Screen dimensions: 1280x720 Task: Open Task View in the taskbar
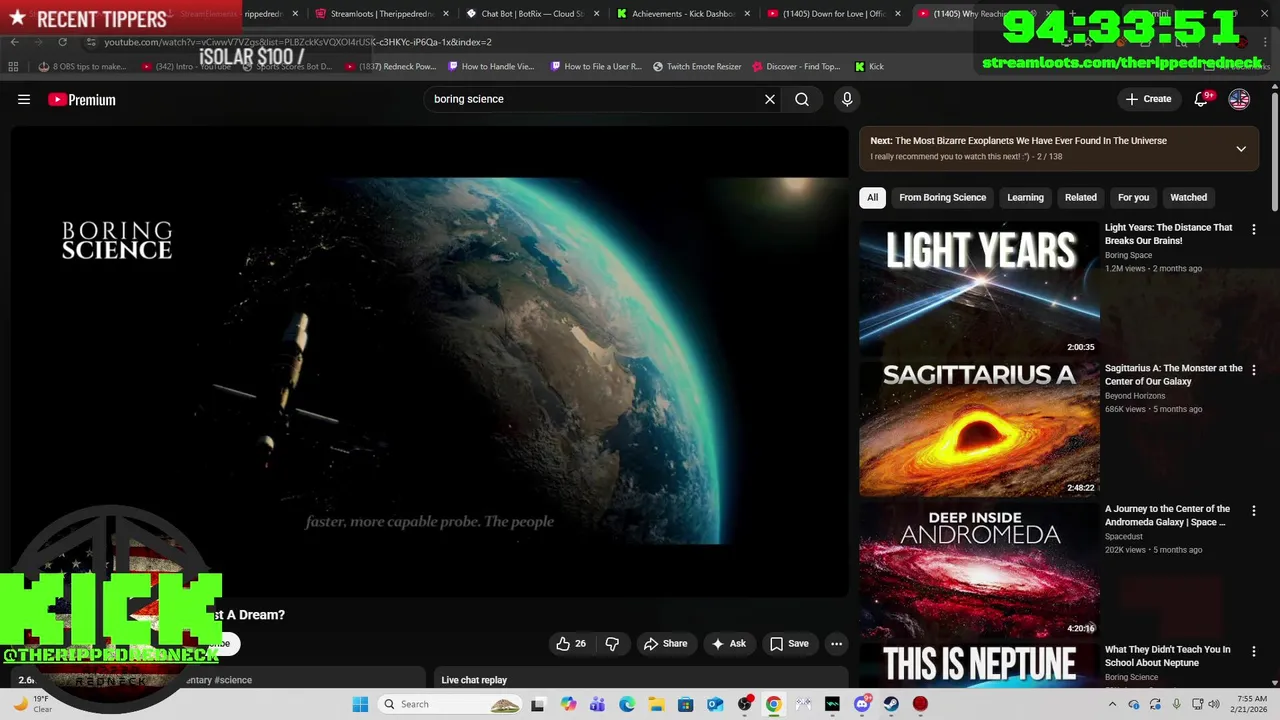point(537,704)
